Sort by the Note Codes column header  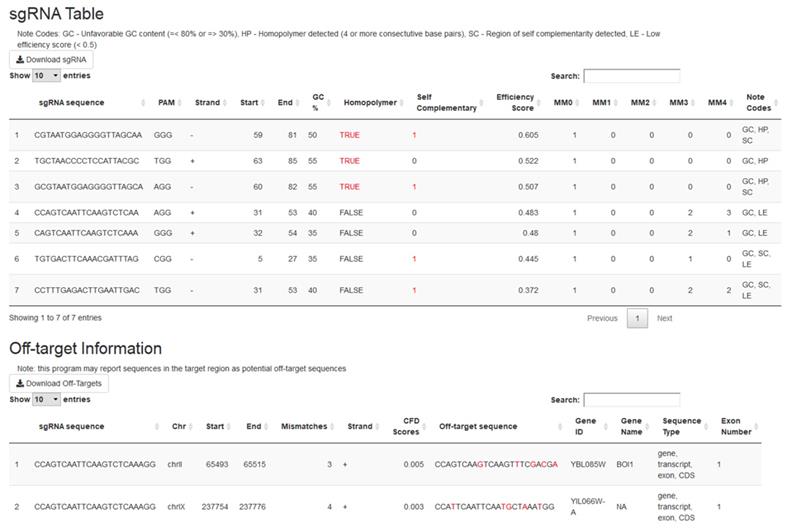(760, 102)
